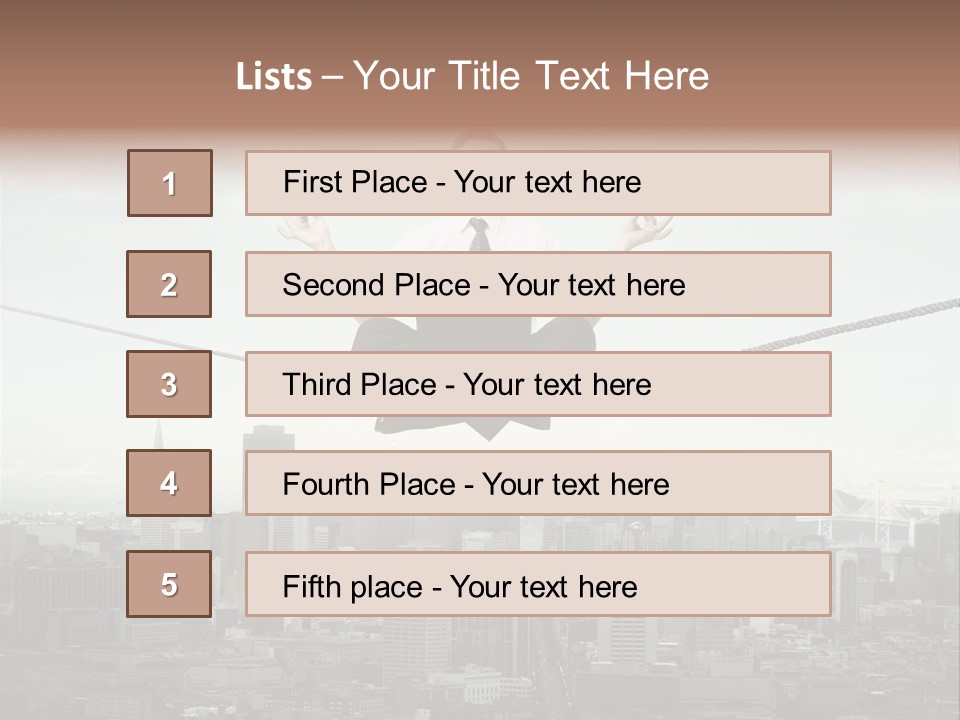This screenshot has height=720, width=960.
Task: Select the Third Place text bar
Action: point(538,384)
